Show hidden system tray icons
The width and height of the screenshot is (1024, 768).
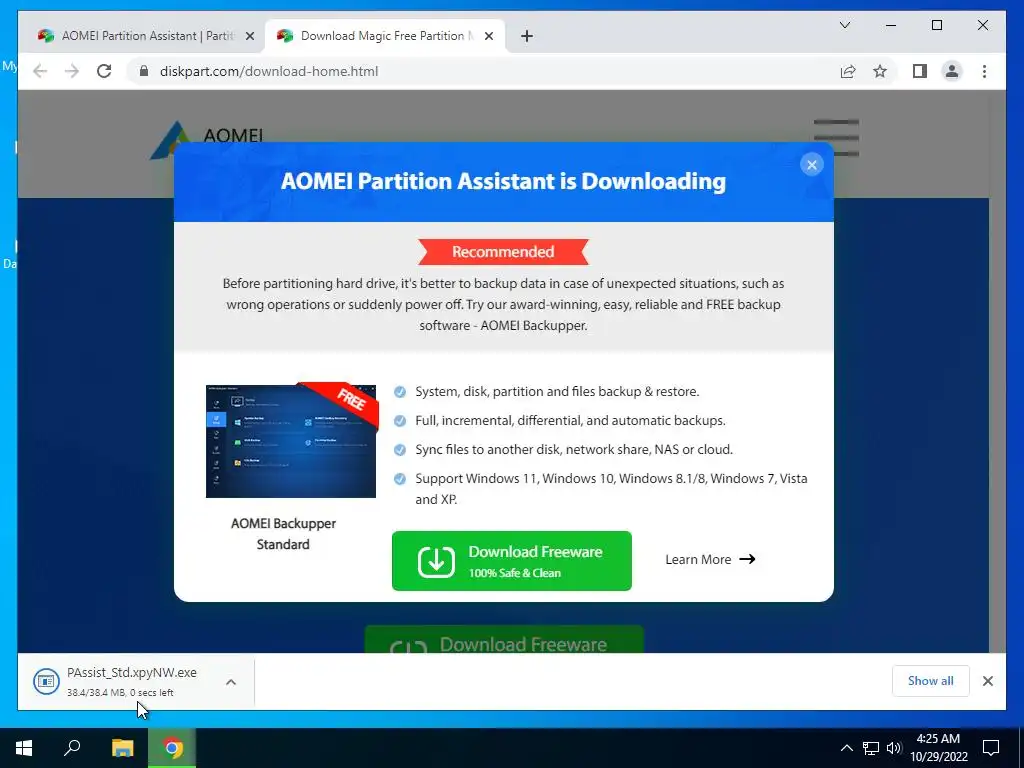pyautogui.click(x=846, y=748)
